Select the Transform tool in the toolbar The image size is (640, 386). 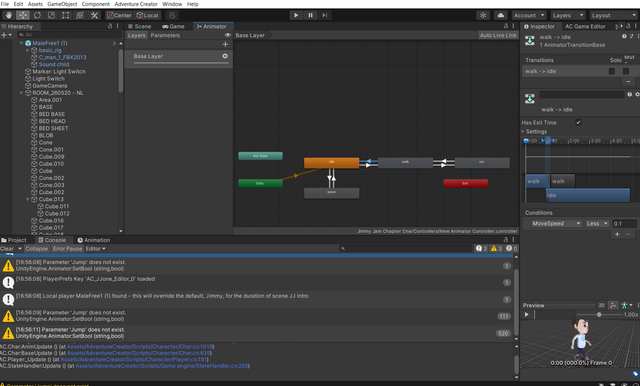pos(80,16)
